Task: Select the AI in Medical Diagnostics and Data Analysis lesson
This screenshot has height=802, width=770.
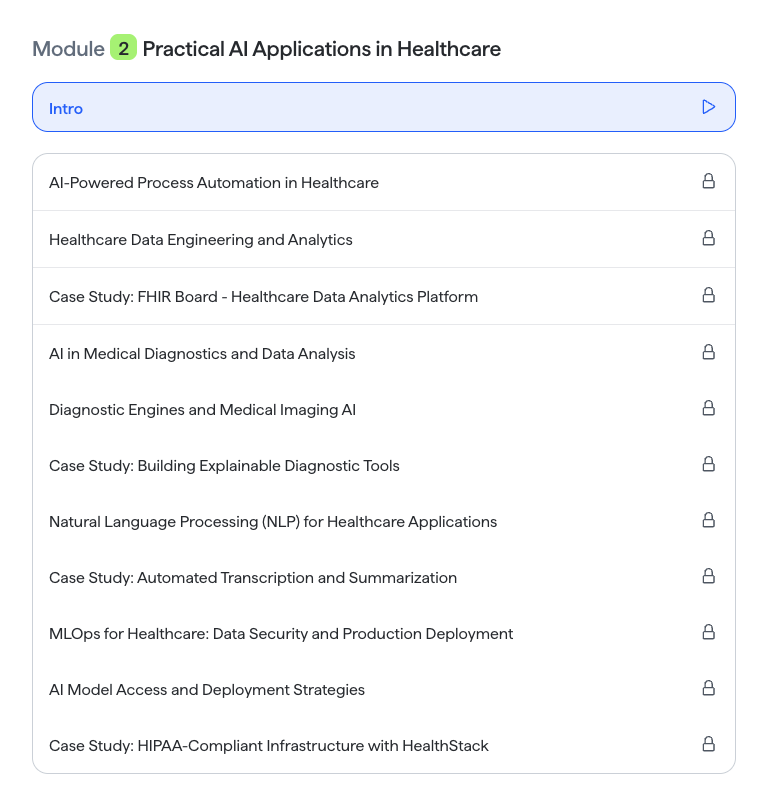Action: tap(384, 353)
